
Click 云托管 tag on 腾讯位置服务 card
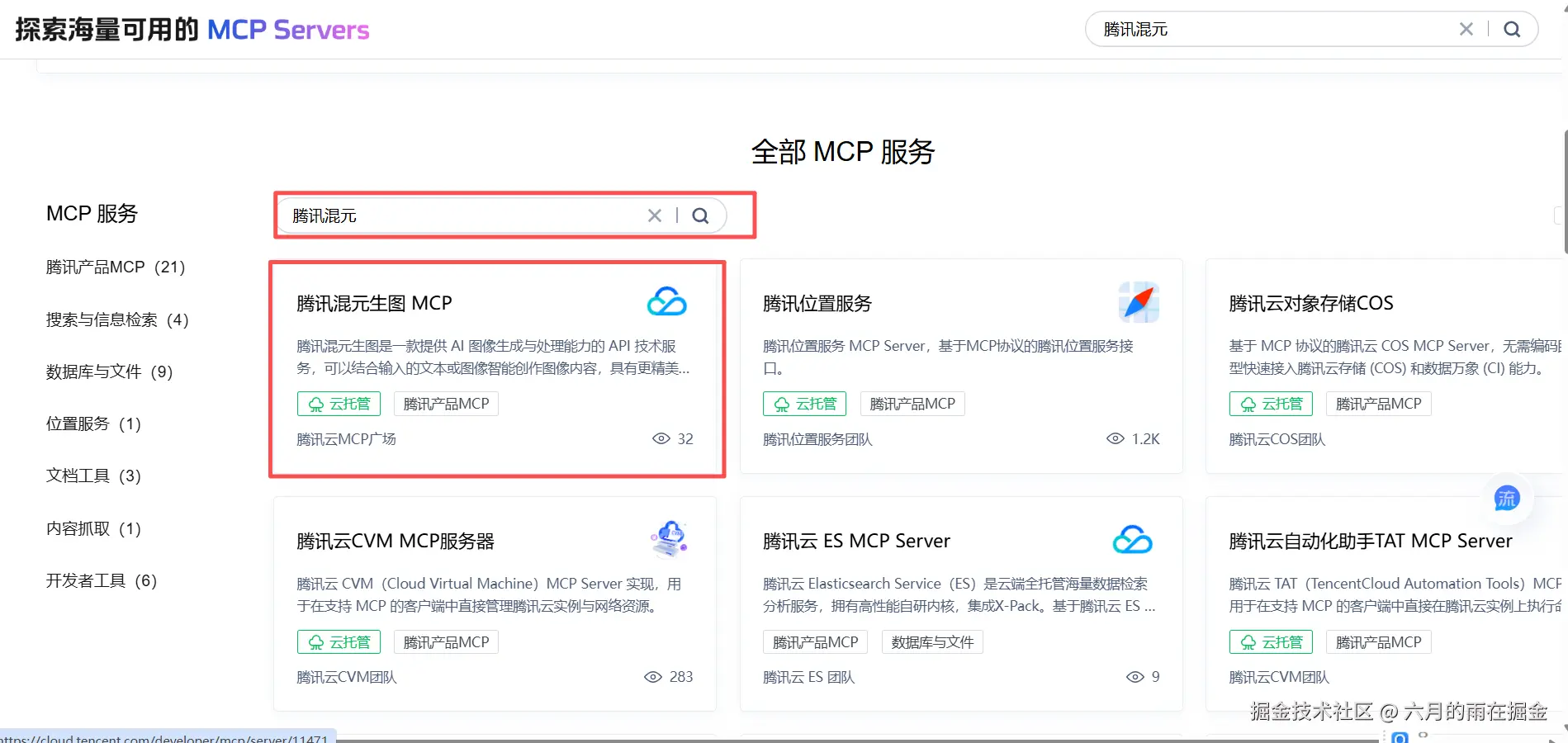(805, 404)
